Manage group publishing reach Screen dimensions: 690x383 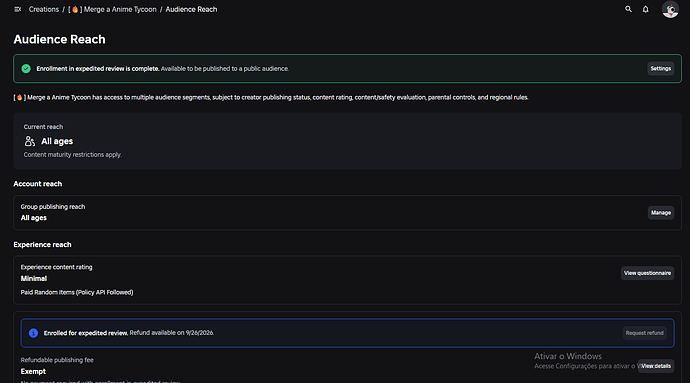tap(661, 213)
